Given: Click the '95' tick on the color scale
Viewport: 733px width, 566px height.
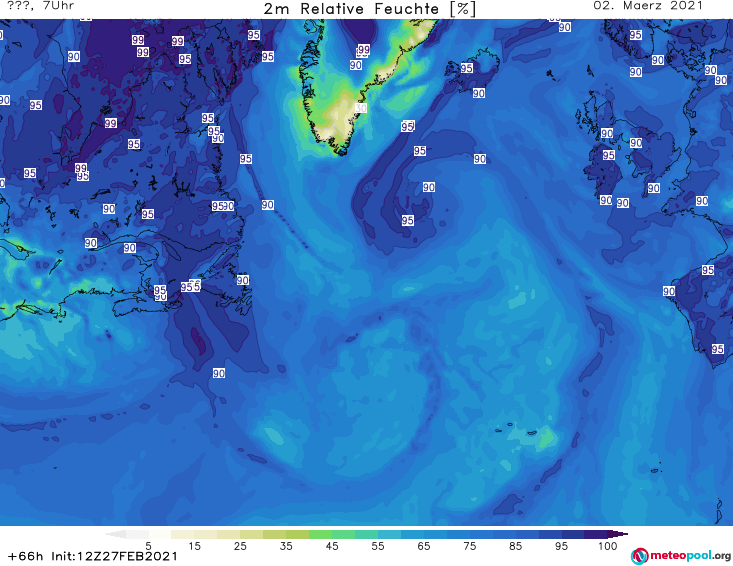Looking at the screenshot, I should click(561, 546).
